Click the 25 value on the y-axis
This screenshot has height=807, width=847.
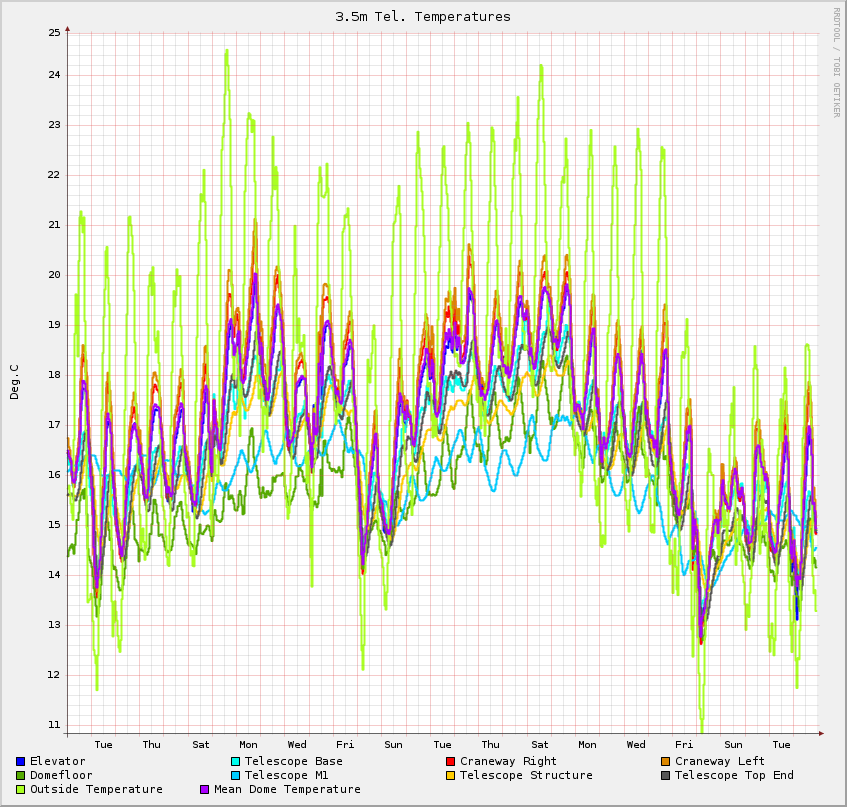coord(53,32)
